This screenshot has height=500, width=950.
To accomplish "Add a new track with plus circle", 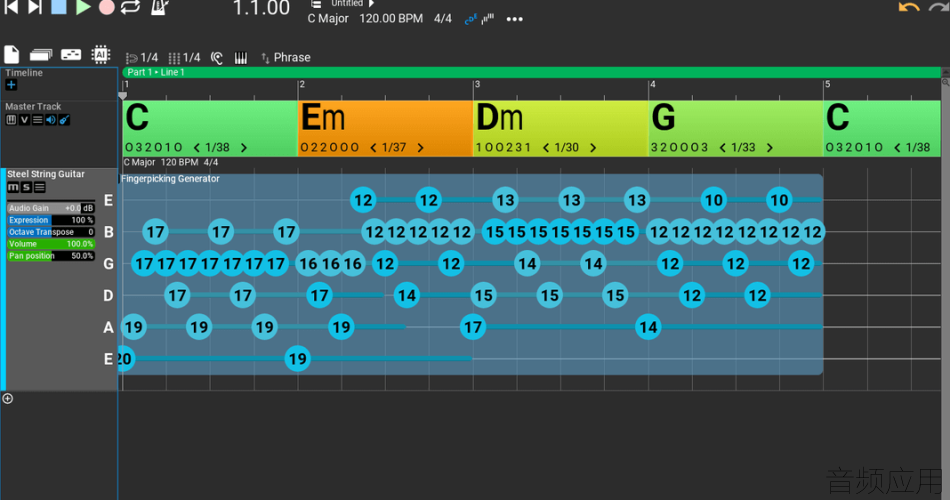I will 8,398.
